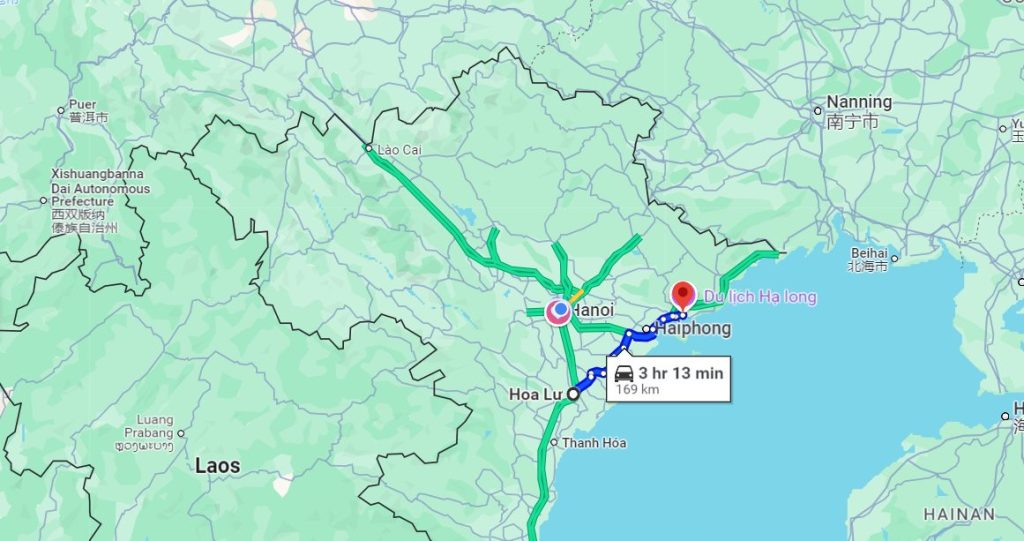
Task: Click the Hainan island label
Action: point(959,514)
